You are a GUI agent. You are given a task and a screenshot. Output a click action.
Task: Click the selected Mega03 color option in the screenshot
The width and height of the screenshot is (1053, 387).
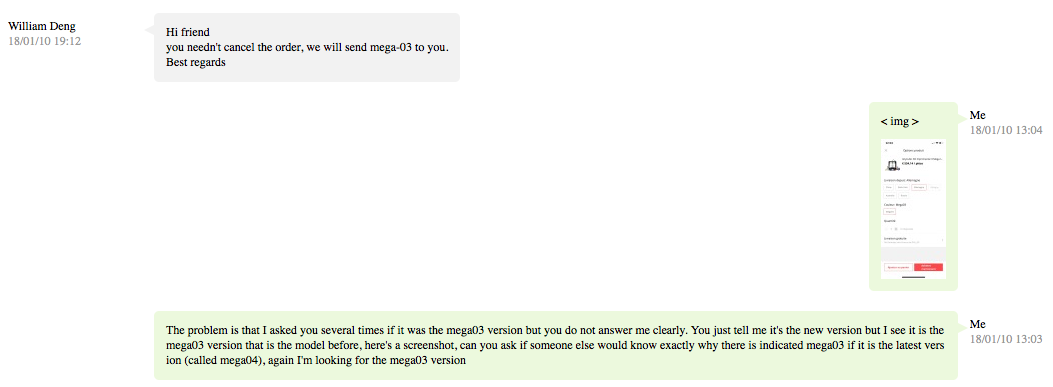(889, 212)
